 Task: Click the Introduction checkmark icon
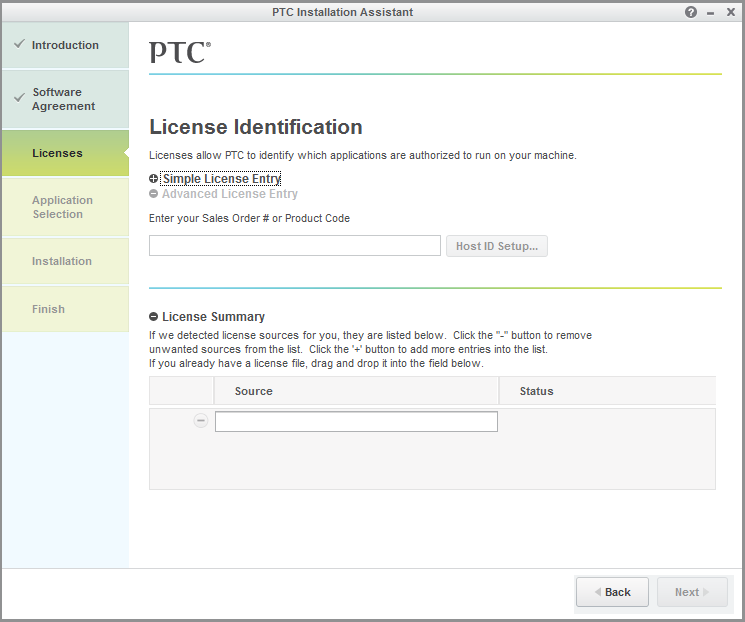tap(19, 44)
